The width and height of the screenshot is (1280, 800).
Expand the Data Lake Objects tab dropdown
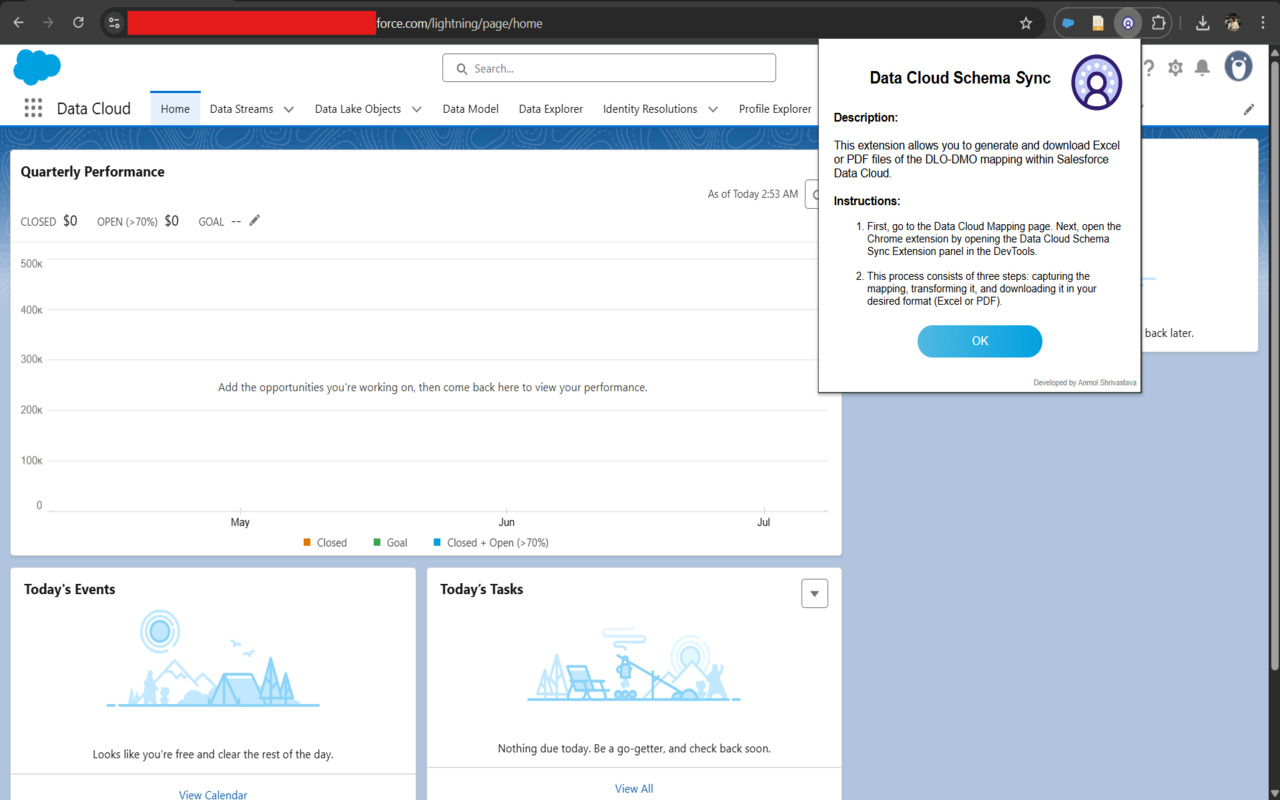click(x=417, y=110)
